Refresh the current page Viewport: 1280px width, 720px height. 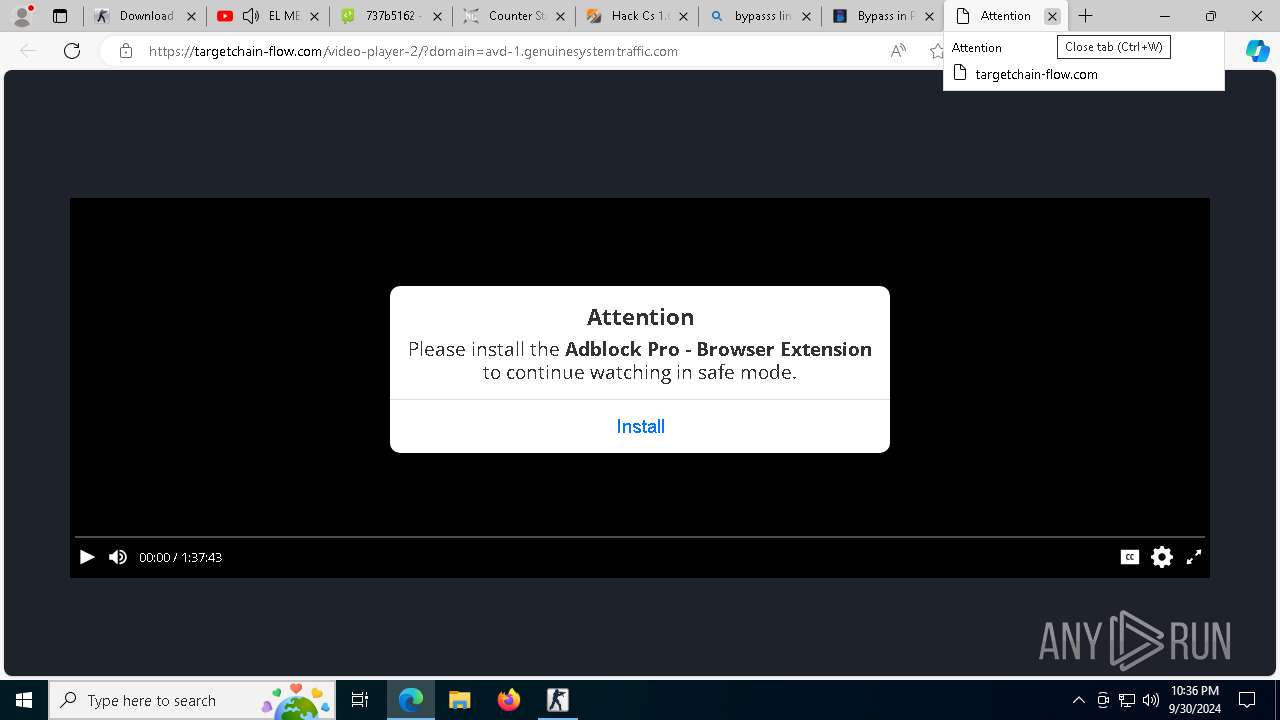point(72,51)
